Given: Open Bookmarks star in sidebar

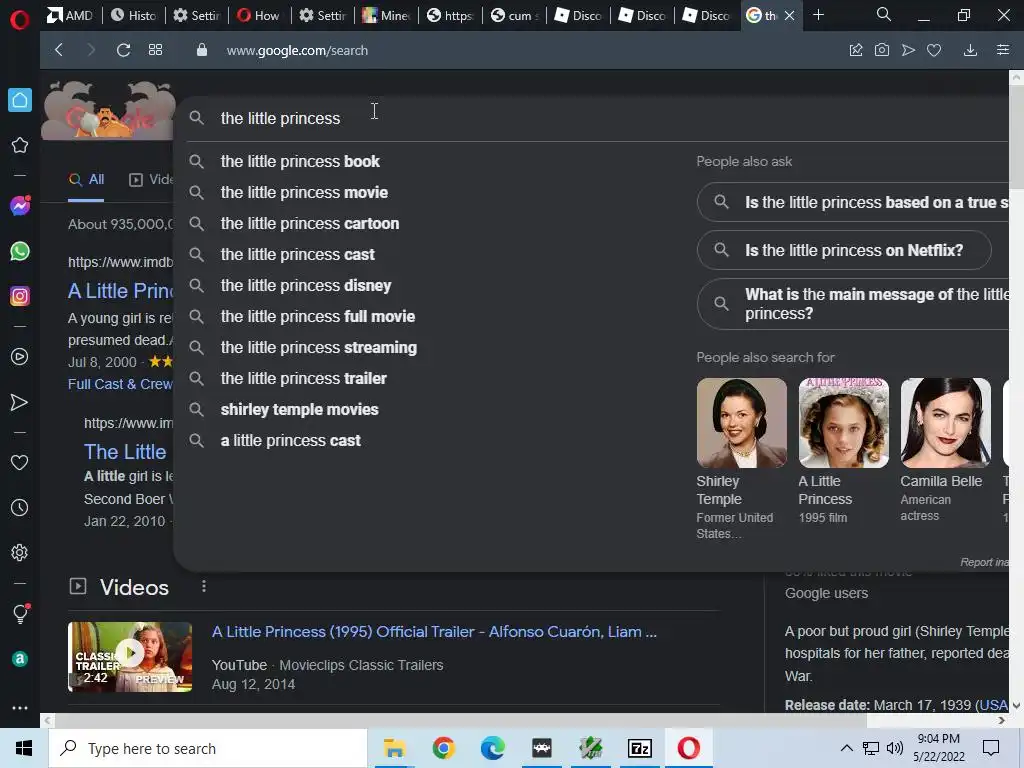Looking at the screenshot, I should tap(20, 145).
